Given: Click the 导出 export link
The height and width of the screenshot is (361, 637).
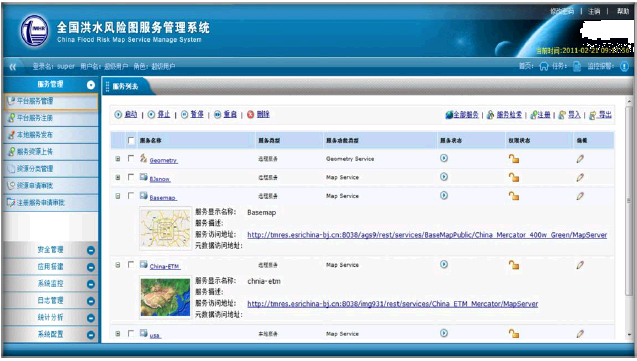Looking at the screenshot, I should tap(605, 115).
